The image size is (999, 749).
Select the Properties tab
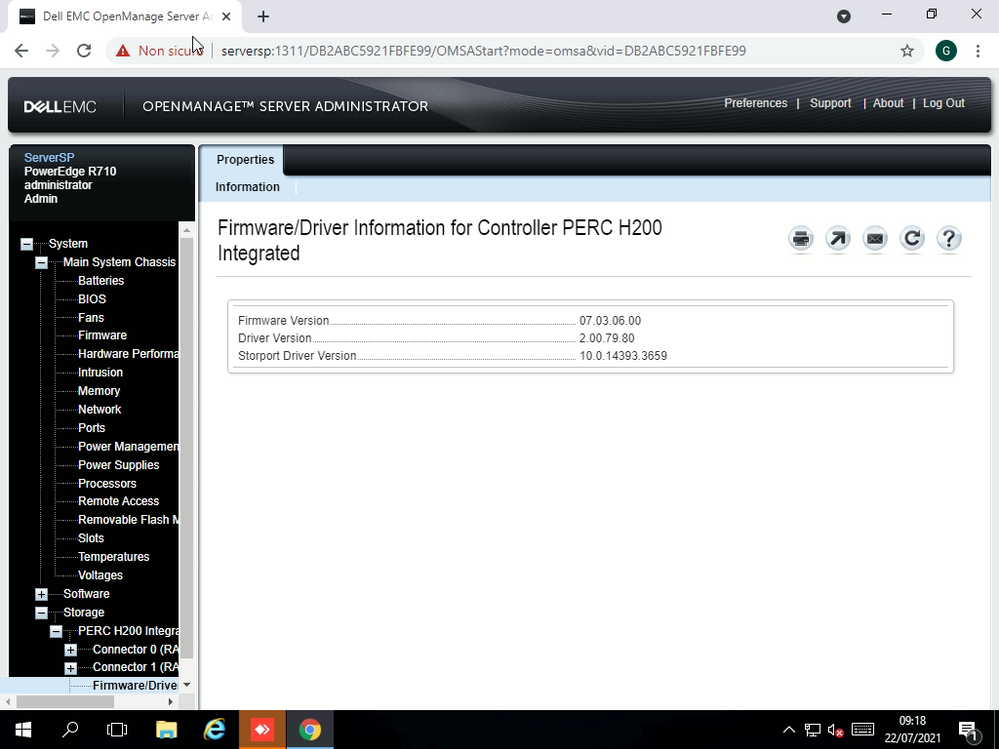[245, 160]
